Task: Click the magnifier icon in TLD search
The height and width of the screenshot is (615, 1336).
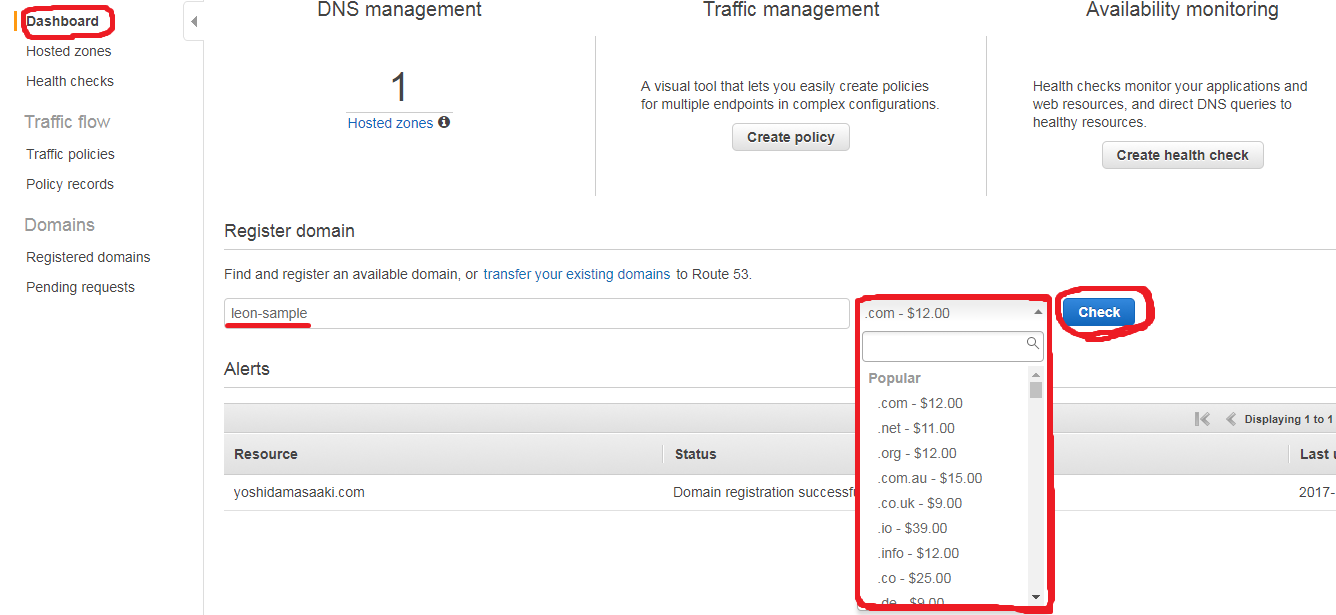Action: pyautogui.click(x=1033, y=343)
